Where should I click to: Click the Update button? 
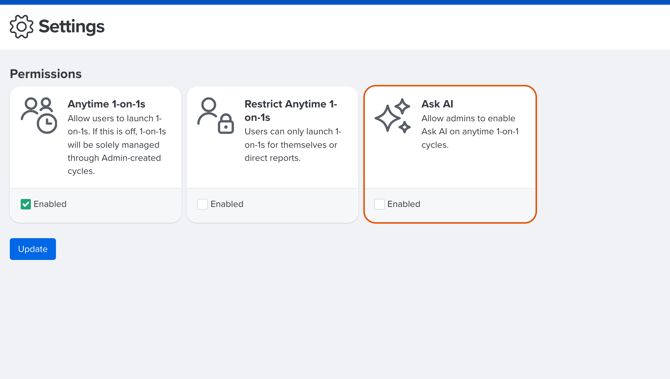click(x=33, y=249)
